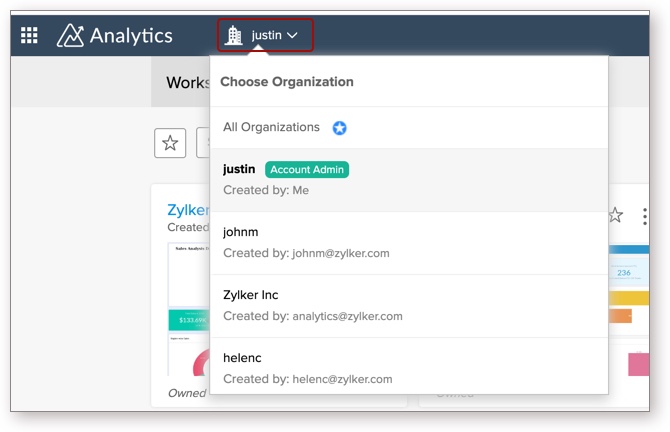Click 'Created by: analytics@zylker.com' text
The width and height of the screenshot is (670, 432).
tap(313, 316)
